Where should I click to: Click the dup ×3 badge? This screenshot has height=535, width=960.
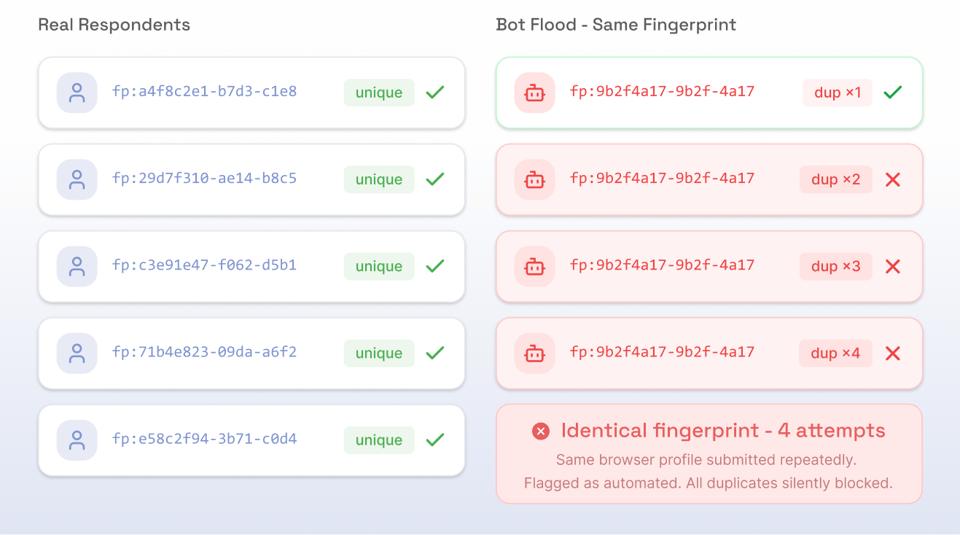(836, 266)
